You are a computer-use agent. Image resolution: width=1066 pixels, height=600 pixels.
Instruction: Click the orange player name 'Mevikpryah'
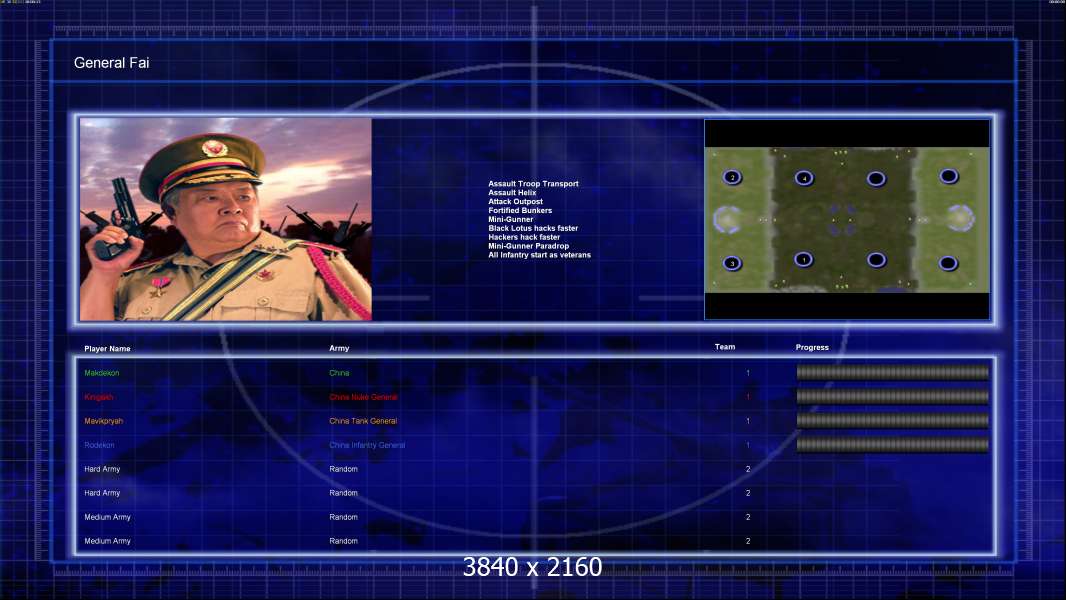pos(104,421)
